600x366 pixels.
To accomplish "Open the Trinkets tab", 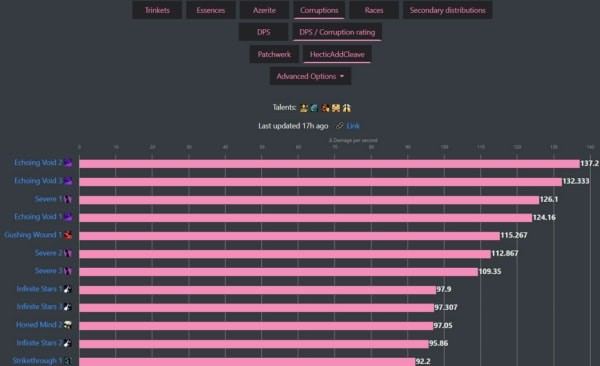I will click(157, 10).
